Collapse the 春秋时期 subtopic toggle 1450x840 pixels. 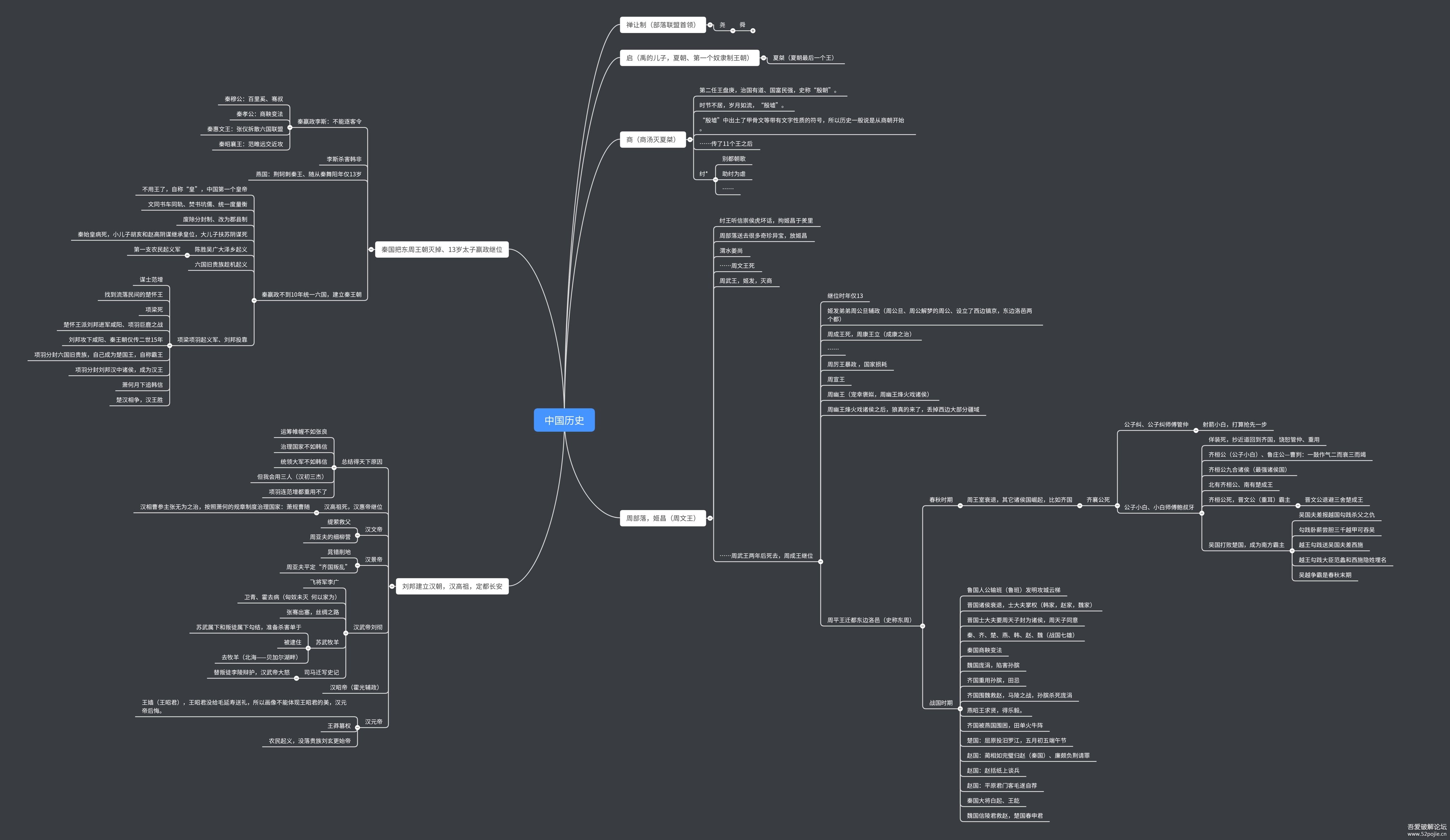click(960, 506)
